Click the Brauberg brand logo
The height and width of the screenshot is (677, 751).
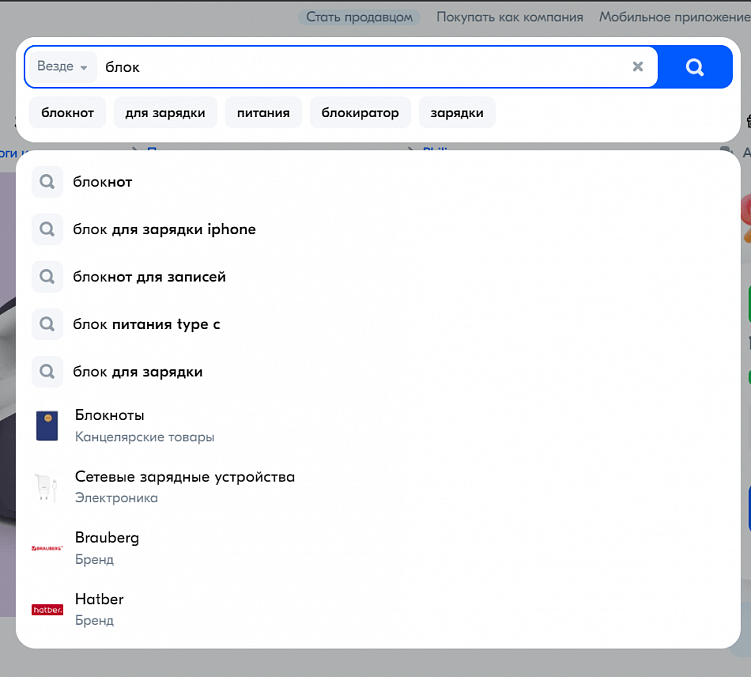(x=47, y=548)
